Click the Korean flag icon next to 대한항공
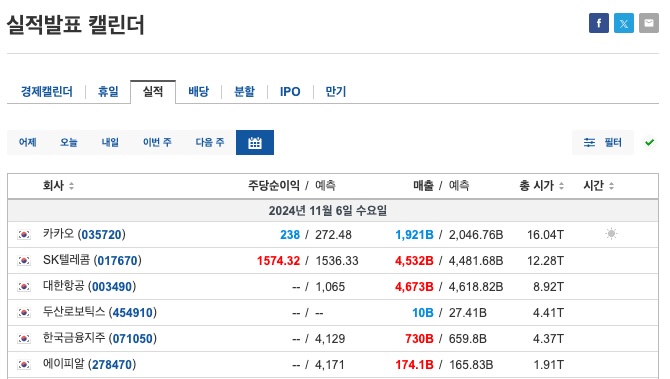 [24, 287]
